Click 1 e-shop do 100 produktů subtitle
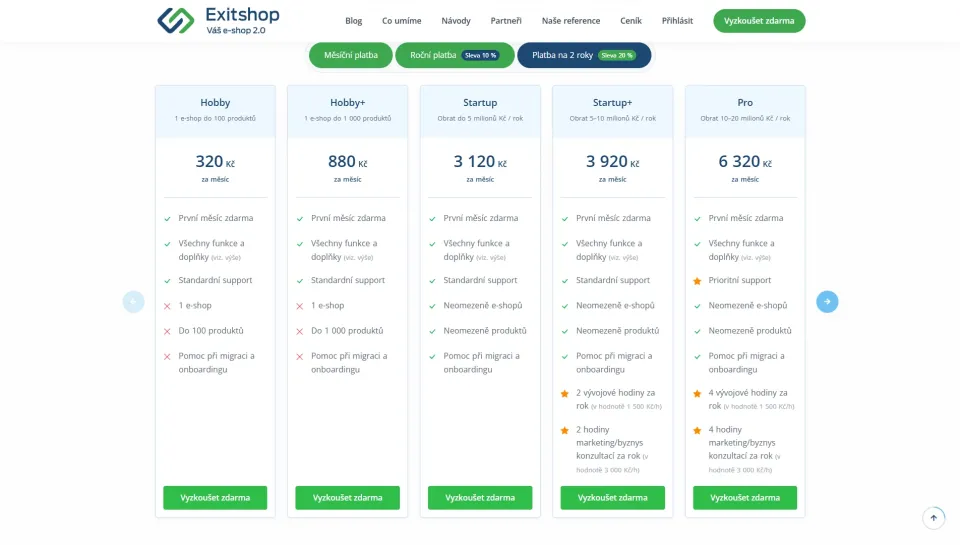 pos(215,118)
